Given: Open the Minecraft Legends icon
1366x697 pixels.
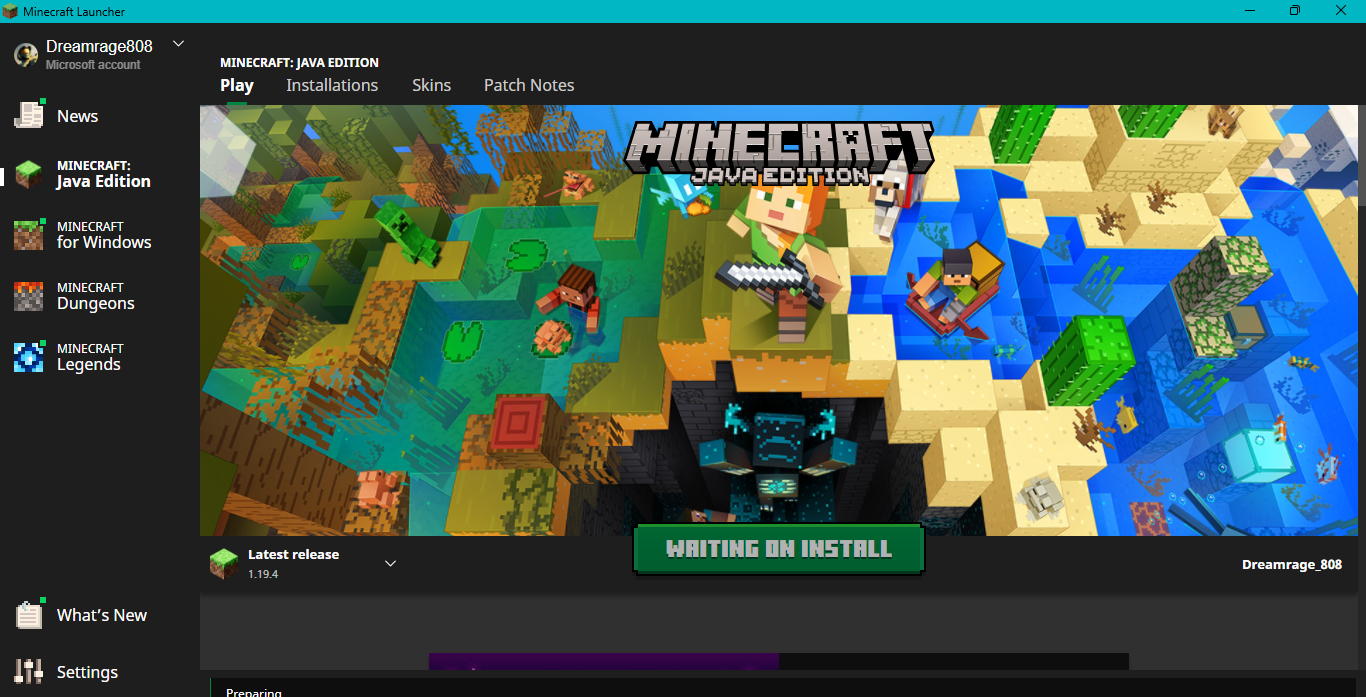Looking at the screenshot, I should tap(29, 357).
